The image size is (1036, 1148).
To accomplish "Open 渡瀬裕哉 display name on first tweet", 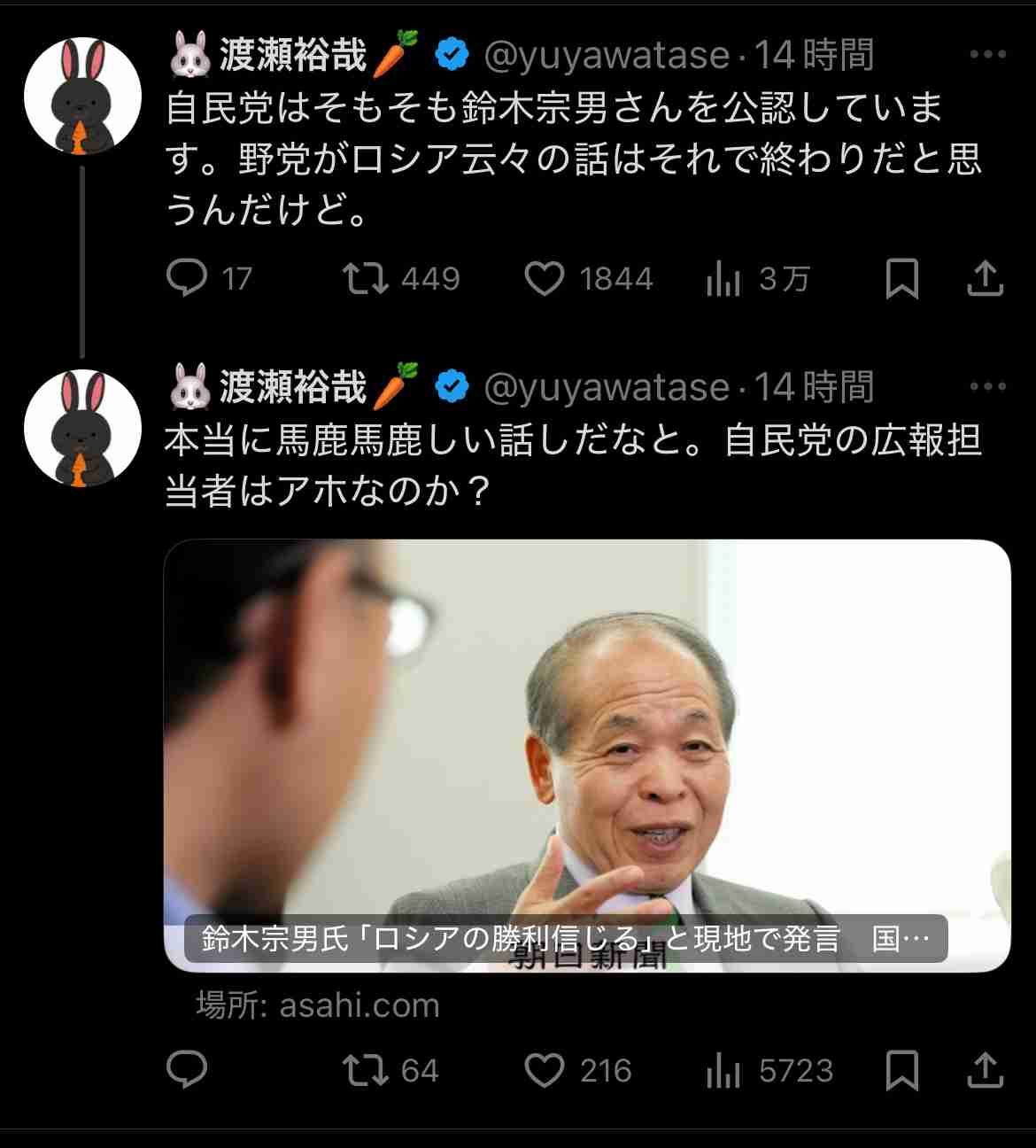I will click(293, 55).
